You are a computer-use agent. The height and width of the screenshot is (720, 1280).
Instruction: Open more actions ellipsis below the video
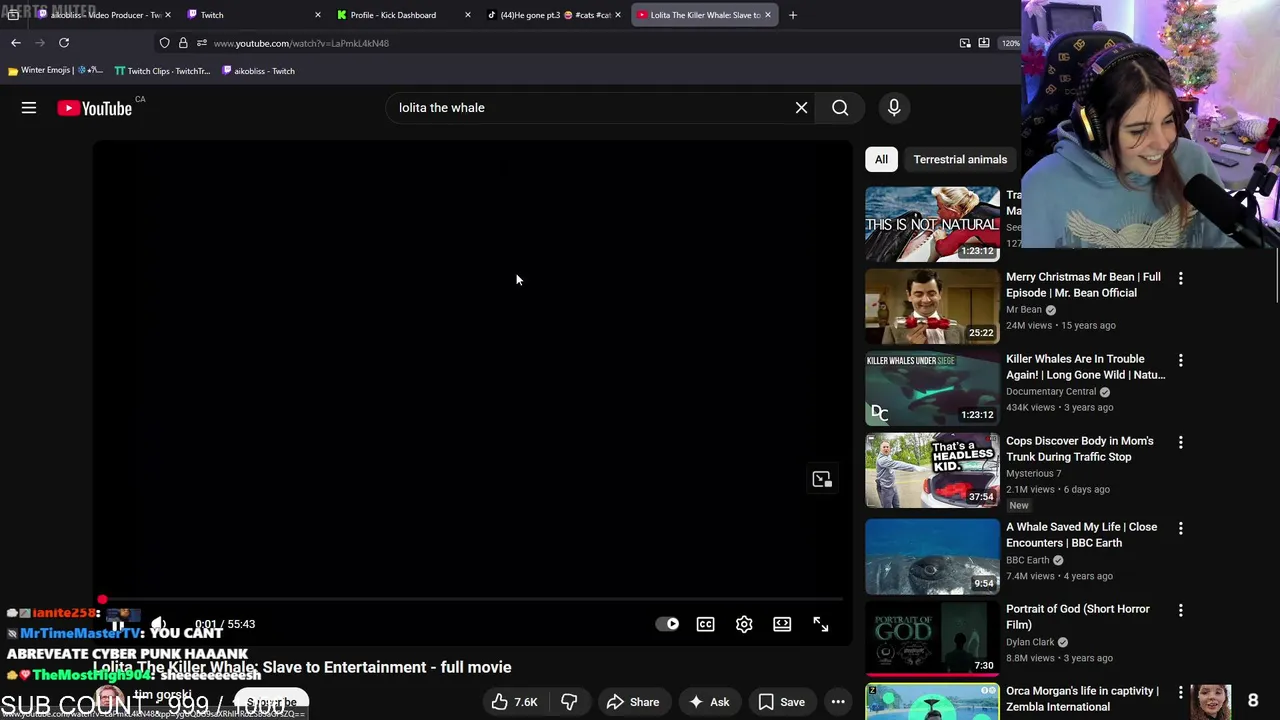839,702
